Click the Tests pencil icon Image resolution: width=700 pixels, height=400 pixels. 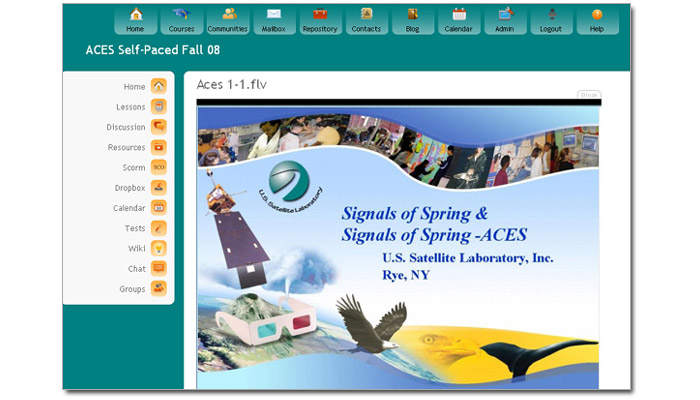158,228
